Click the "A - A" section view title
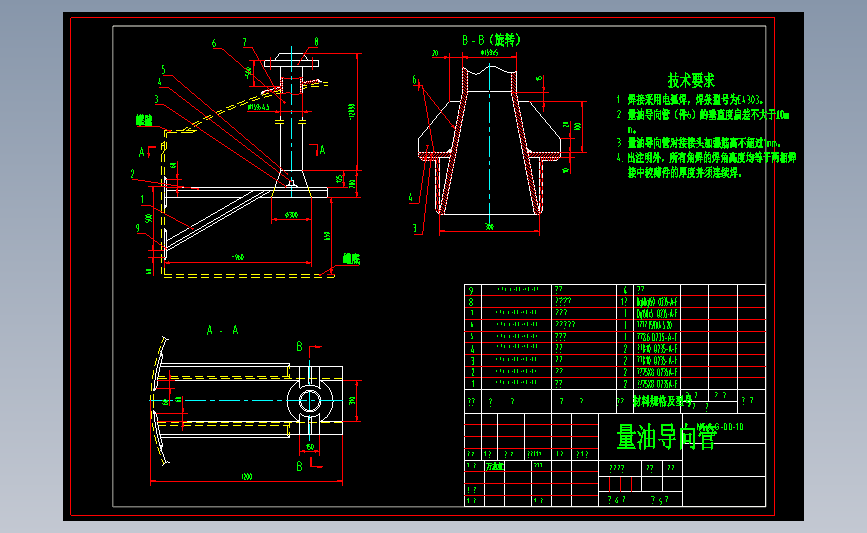This screenshot has width=867, height=533. pyautogui.click(x=222, y=330)
